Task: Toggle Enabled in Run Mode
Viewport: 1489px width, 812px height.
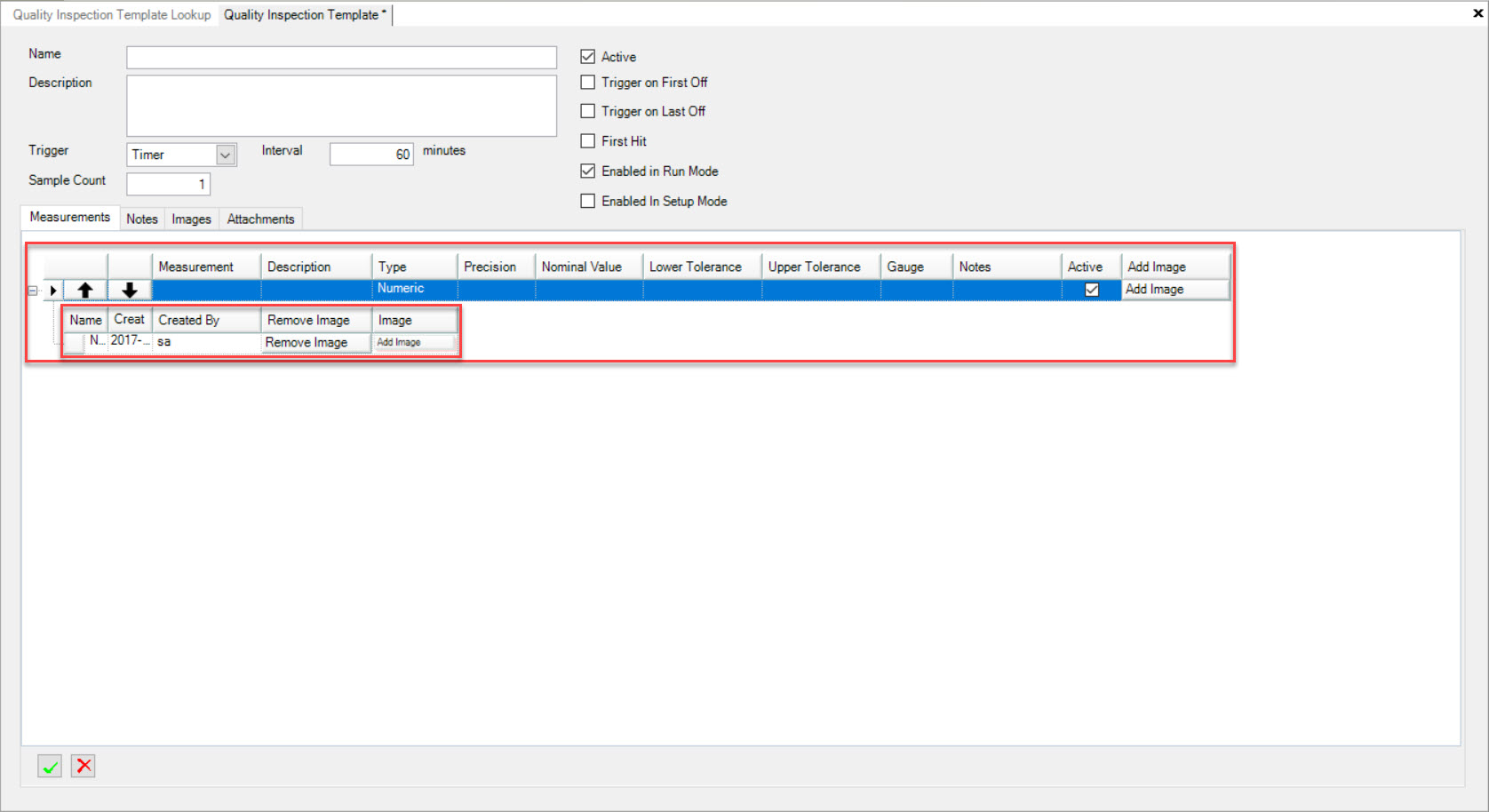Action: [587, 171]
